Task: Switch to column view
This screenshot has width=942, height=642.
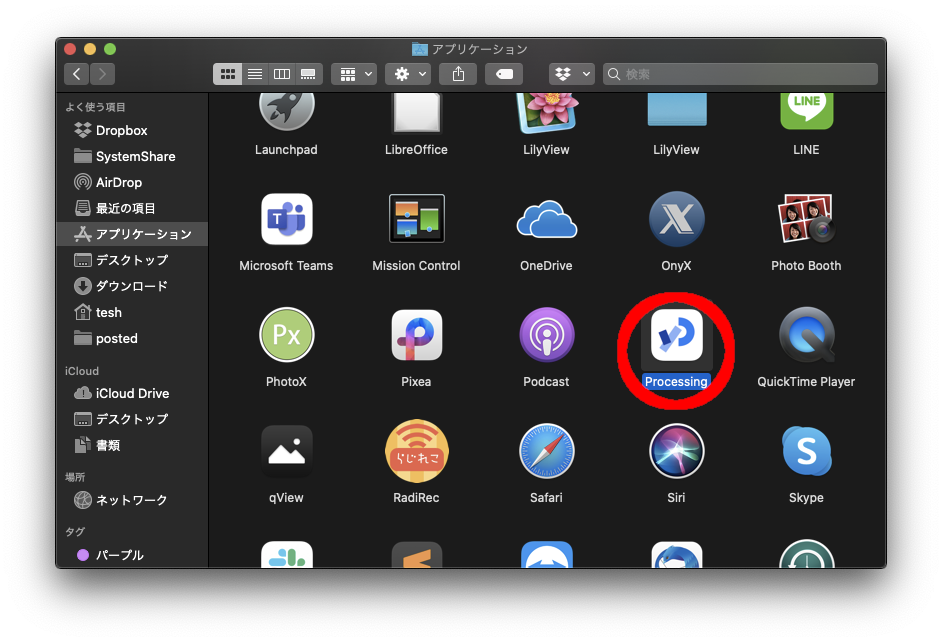Action: [282, 74]
